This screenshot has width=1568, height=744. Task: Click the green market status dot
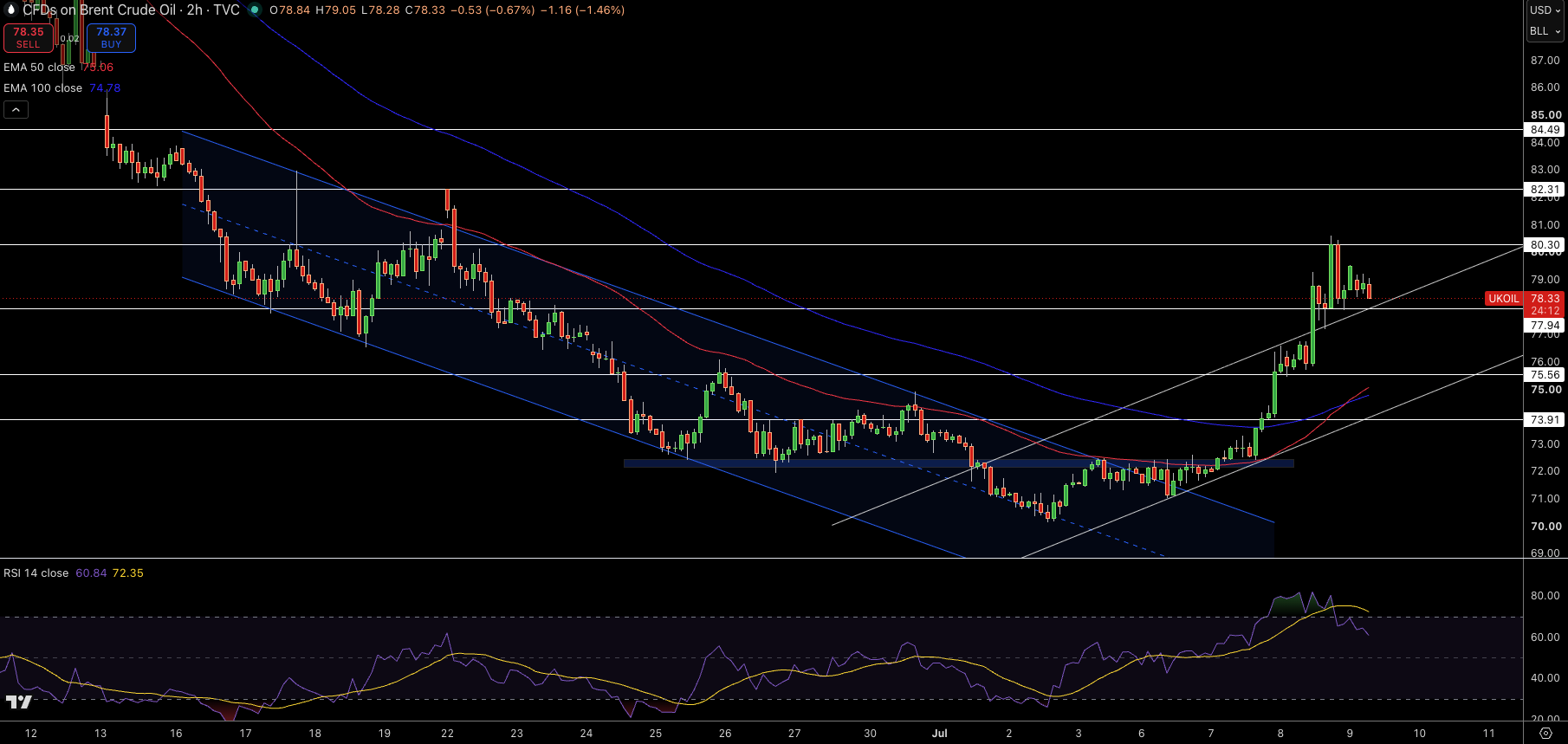[x=254, y=10]
